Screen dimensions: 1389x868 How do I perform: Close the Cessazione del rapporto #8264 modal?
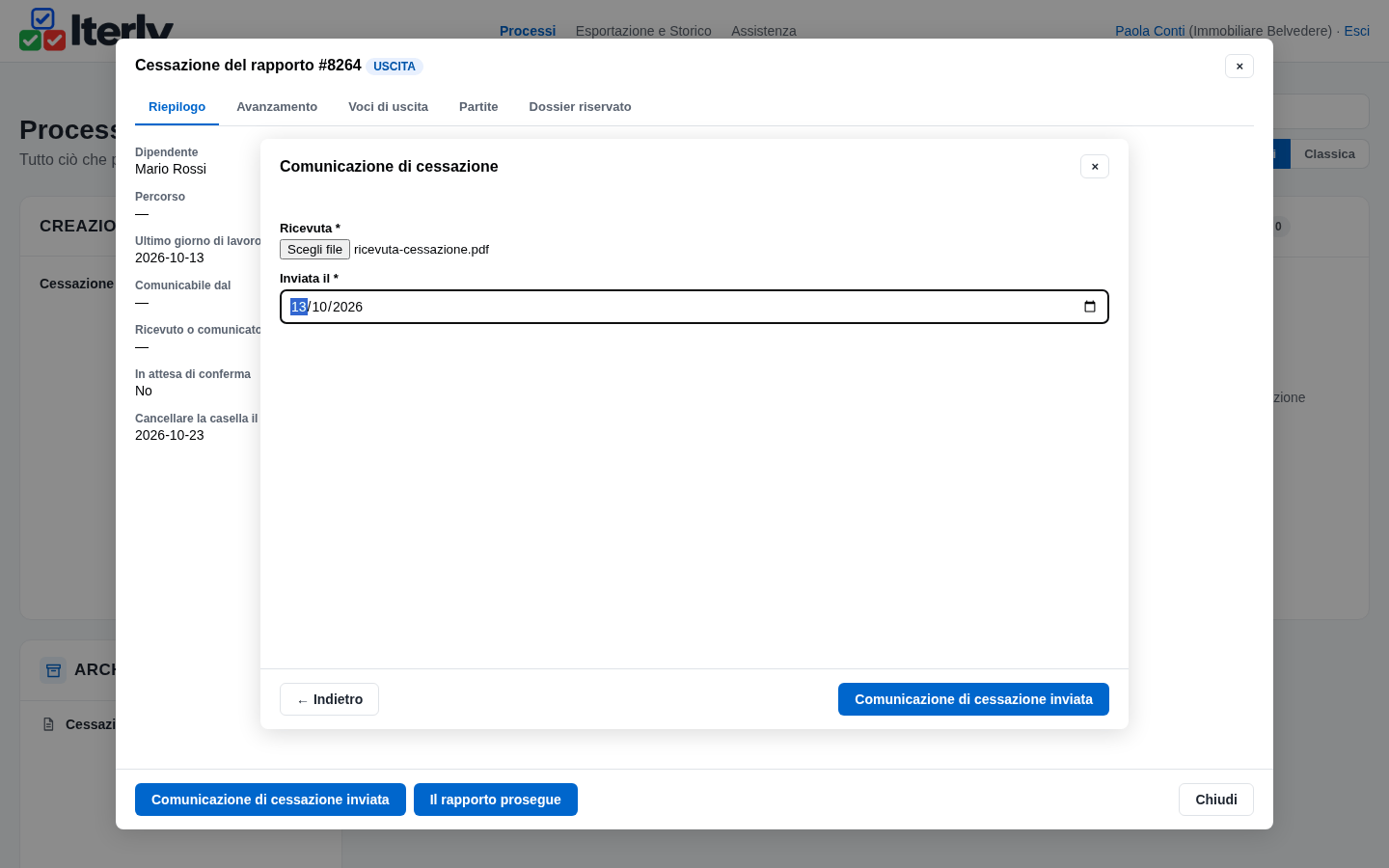1239,67
